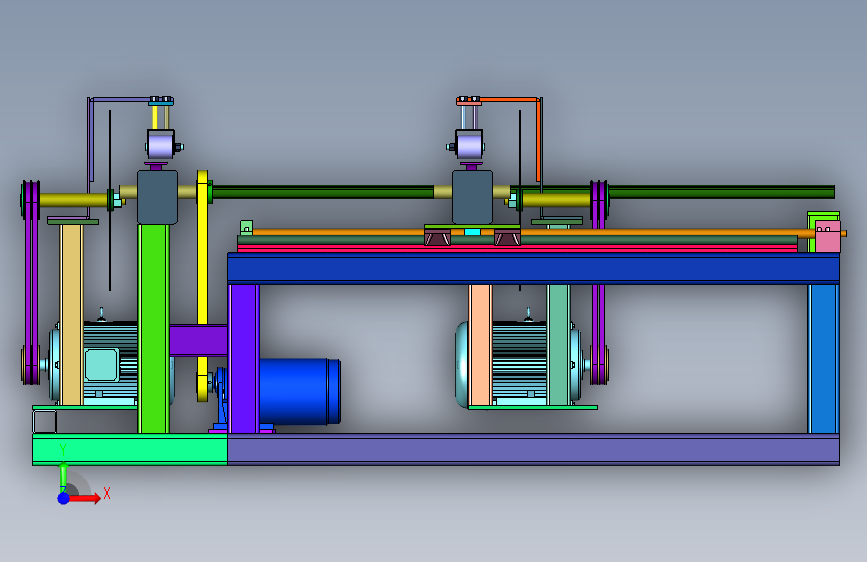Select the small cyan block in carriage center
Viewport: 867px width, 562px height.
[472, 232]
